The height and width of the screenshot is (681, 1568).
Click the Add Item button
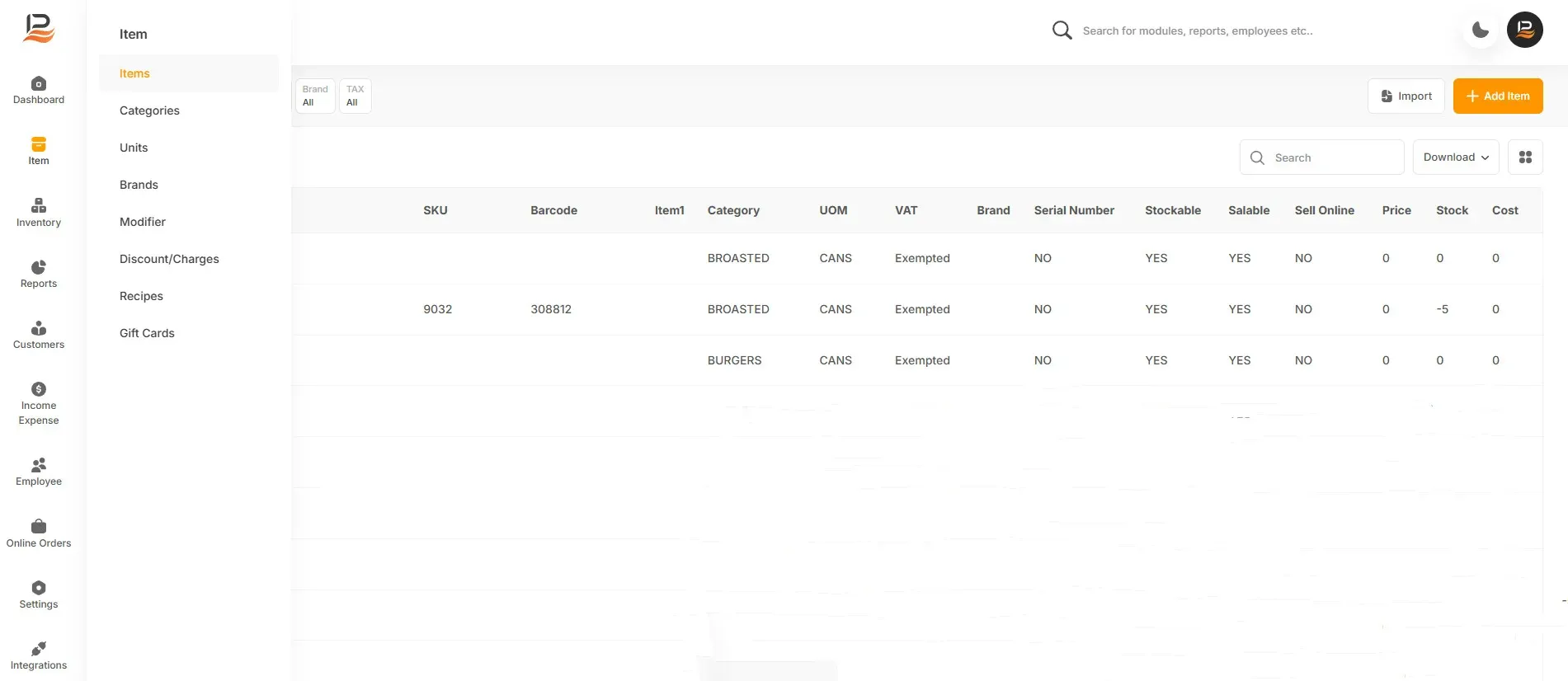(1498, 96)
